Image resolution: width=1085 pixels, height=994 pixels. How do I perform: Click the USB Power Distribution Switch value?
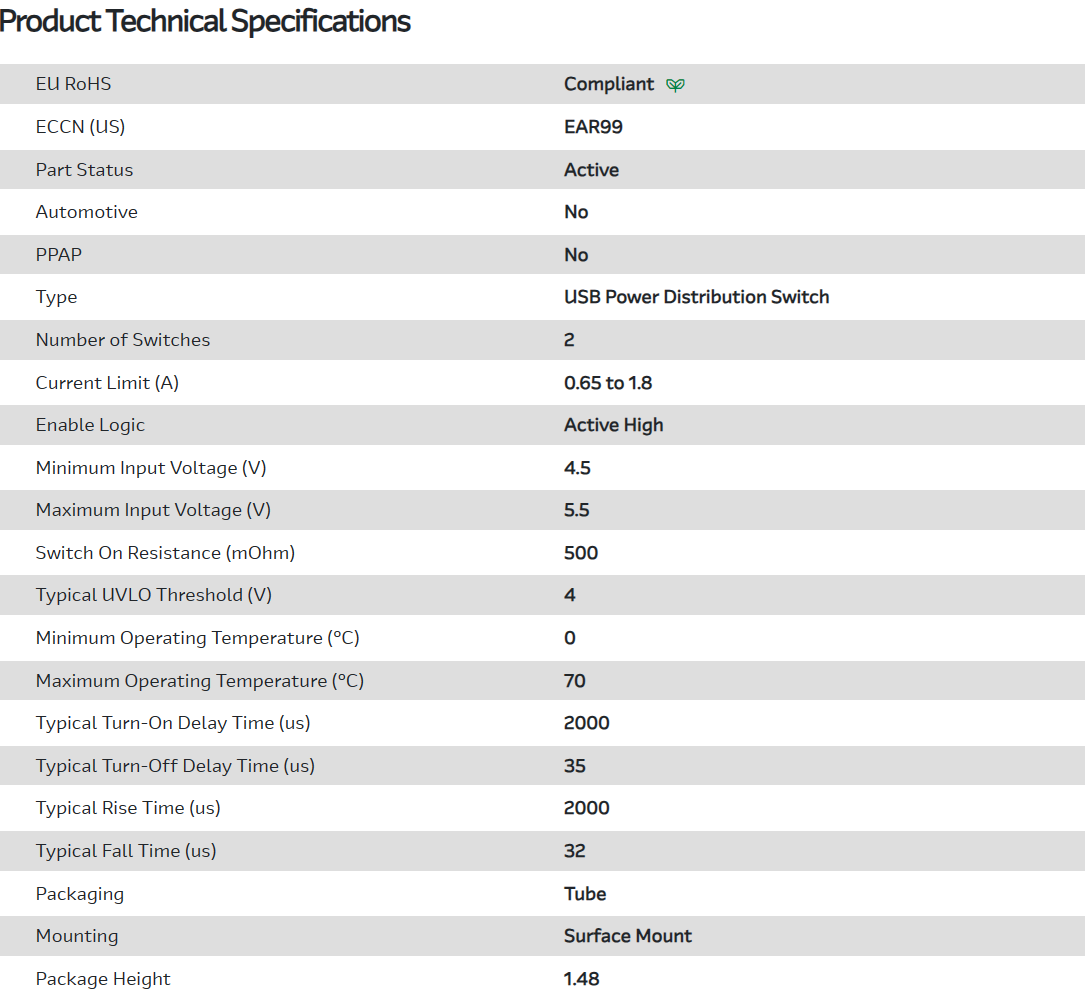coord(696,297)
